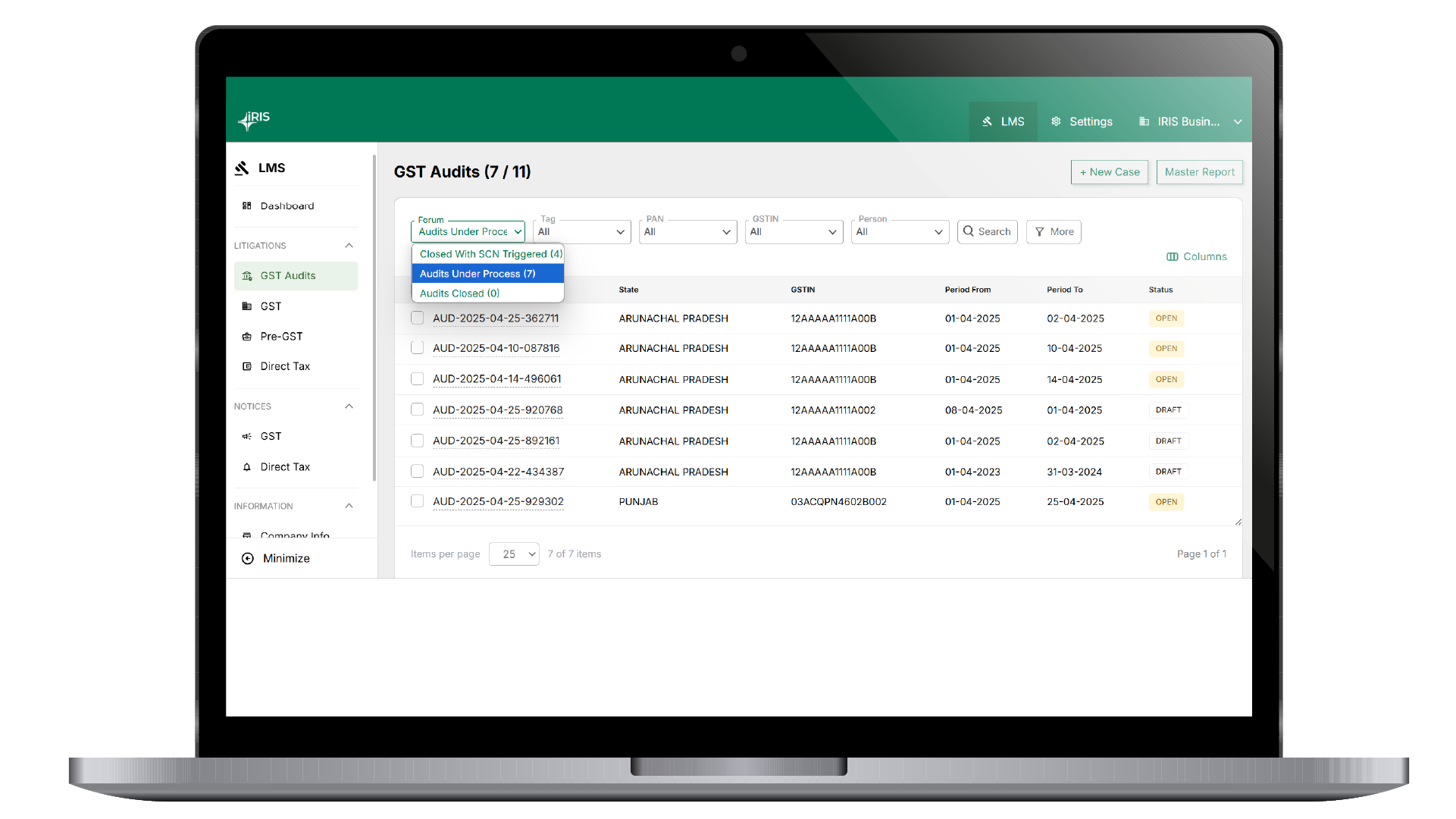Image resolution: width=1456 pixels, height=819 pixels.
Task: Open audit AUD-2025-04-25-362711
Action: pyautogui.click(x=496, y=318)
